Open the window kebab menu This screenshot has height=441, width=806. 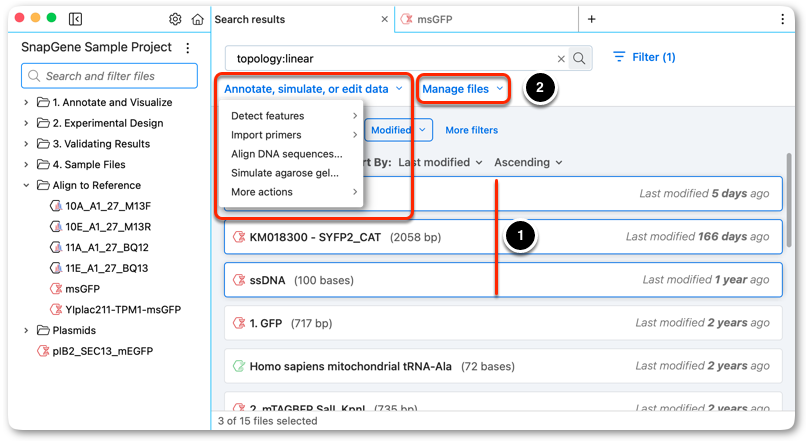tap(782, 19)
